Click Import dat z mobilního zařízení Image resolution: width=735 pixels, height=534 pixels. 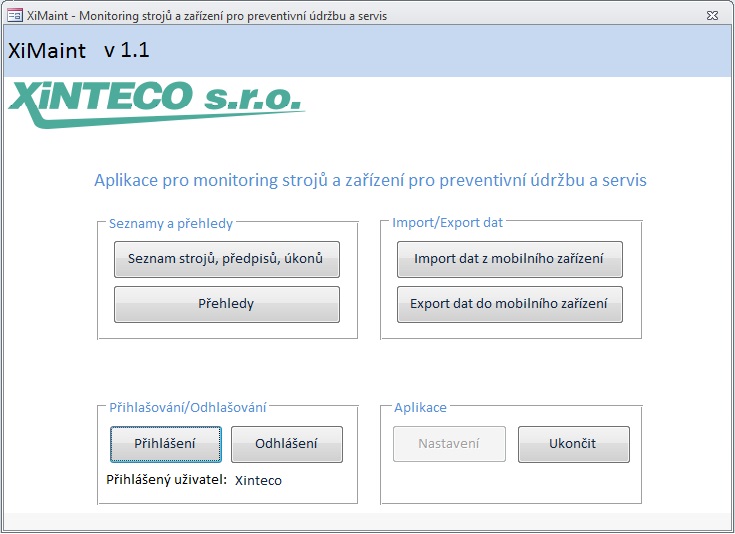pos(510,259)
